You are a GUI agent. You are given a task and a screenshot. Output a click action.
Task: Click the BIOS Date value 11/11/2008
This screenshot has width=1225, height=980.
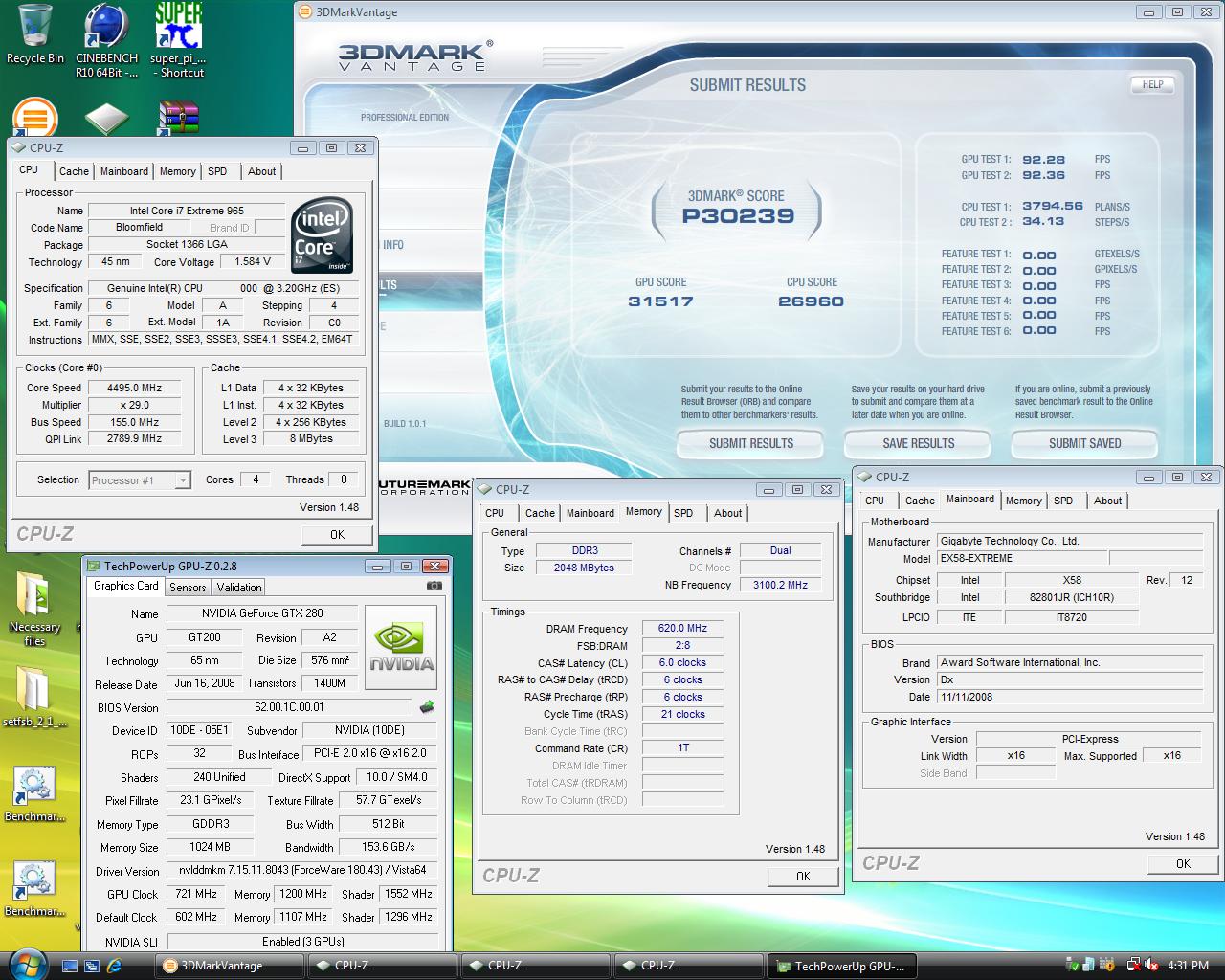[x=1069, y=697]
